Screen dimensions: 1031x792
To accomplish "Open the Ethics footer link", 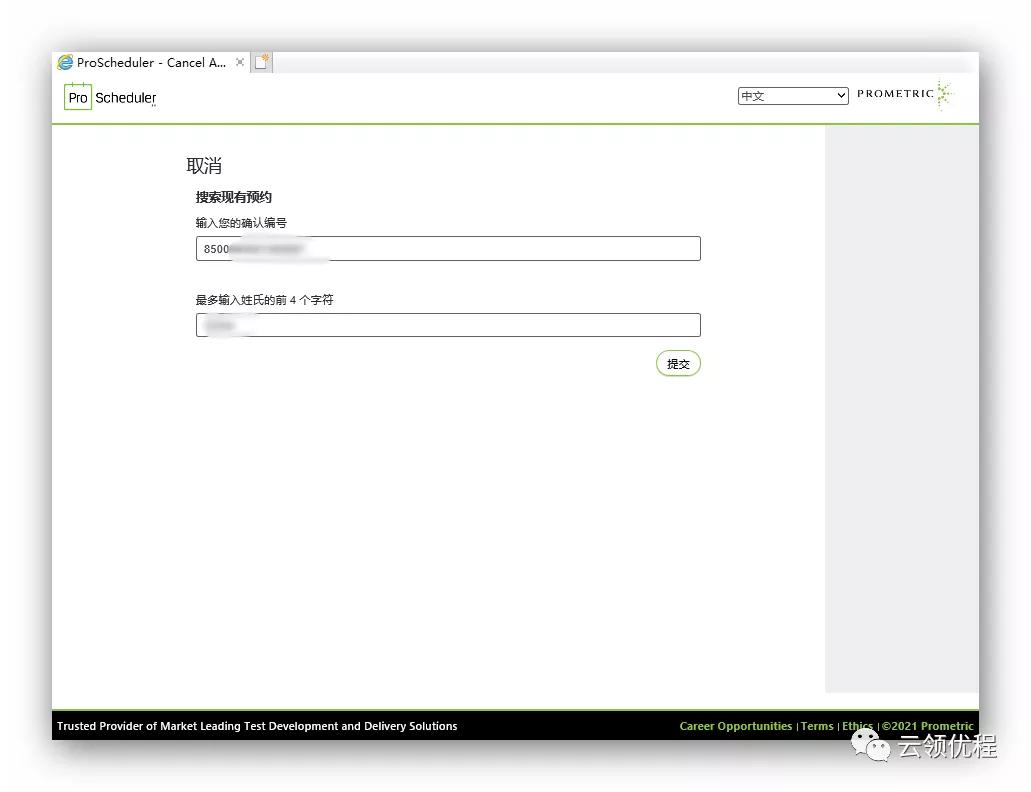I will coord(857,726).
